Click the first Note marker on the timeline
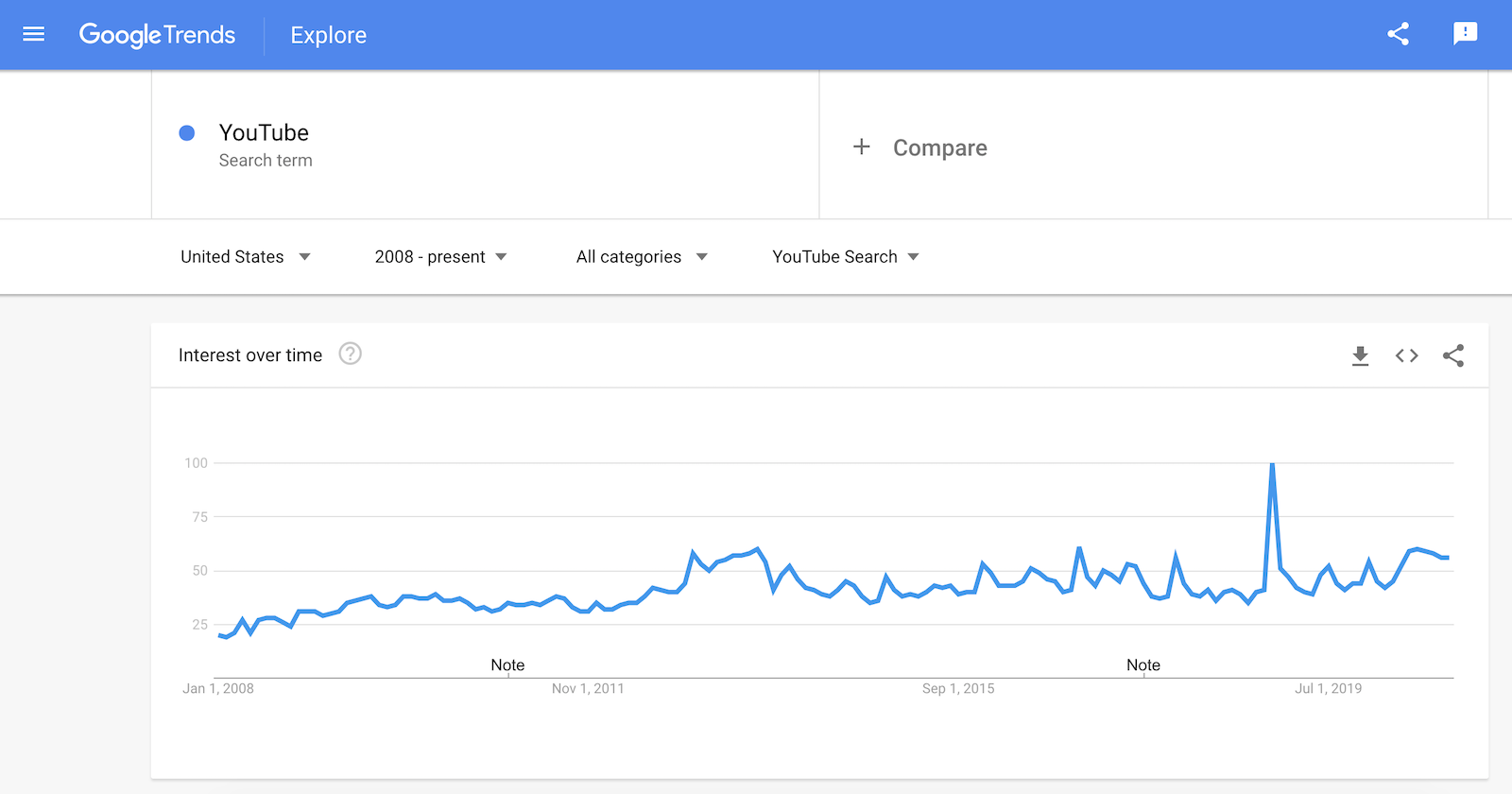Image resolution: width=1512 pixels, height=794 pixels. coord(507,665)
